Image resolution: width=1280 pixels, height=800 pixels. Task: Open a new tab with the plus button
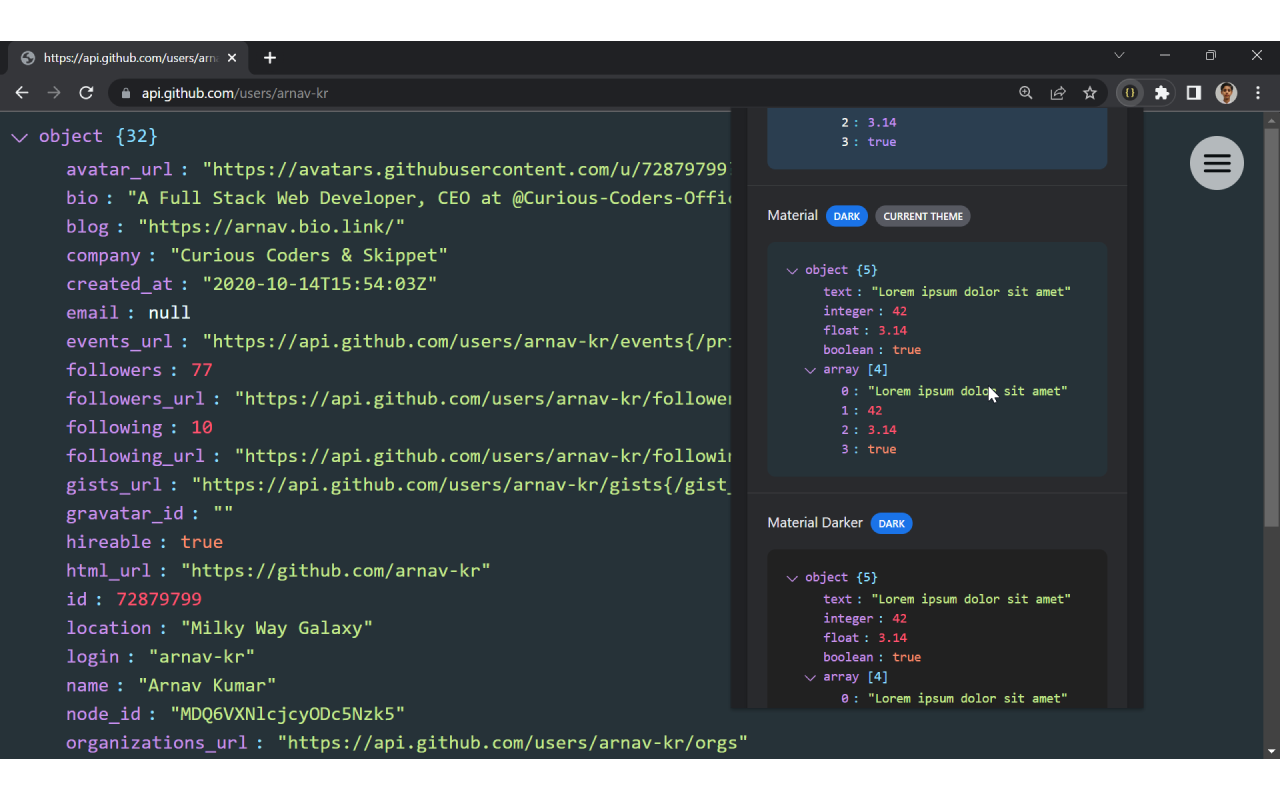[269, 57]
